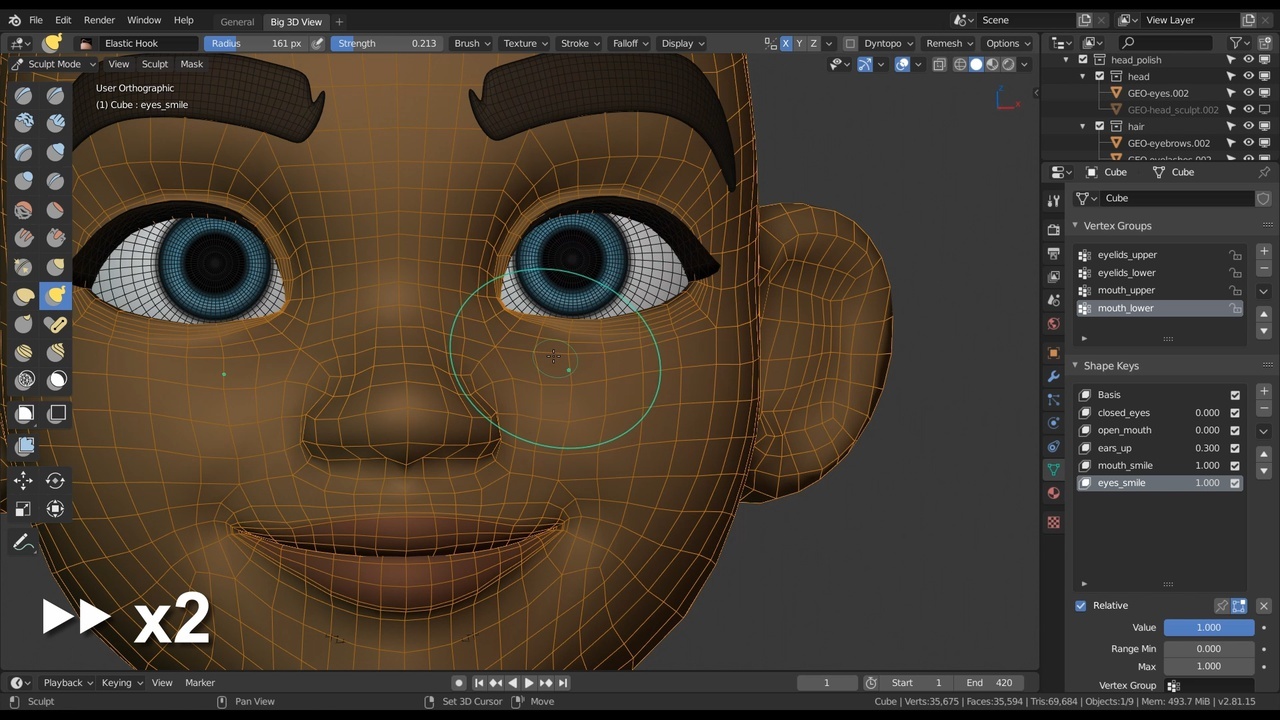
Task: Adjust the shape key Value slider
Action: pyautogui.click(x=1208, y=627)
